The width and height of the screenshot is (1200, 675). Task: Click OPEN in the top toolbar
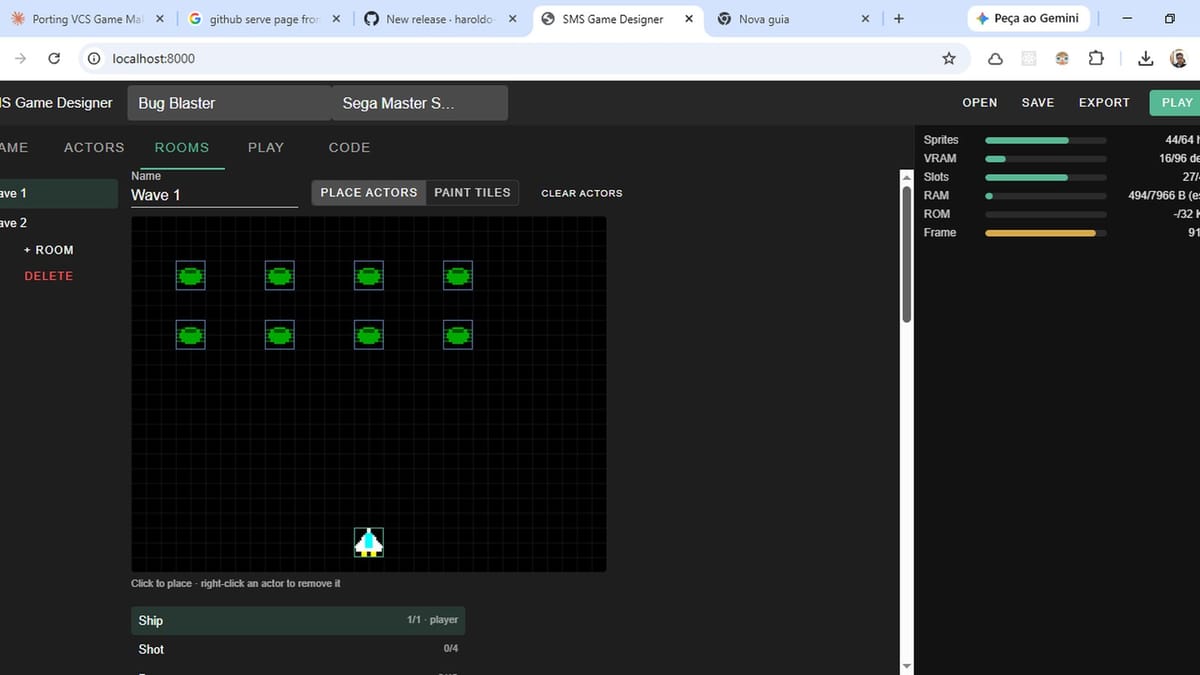click(x=980, y=103)
